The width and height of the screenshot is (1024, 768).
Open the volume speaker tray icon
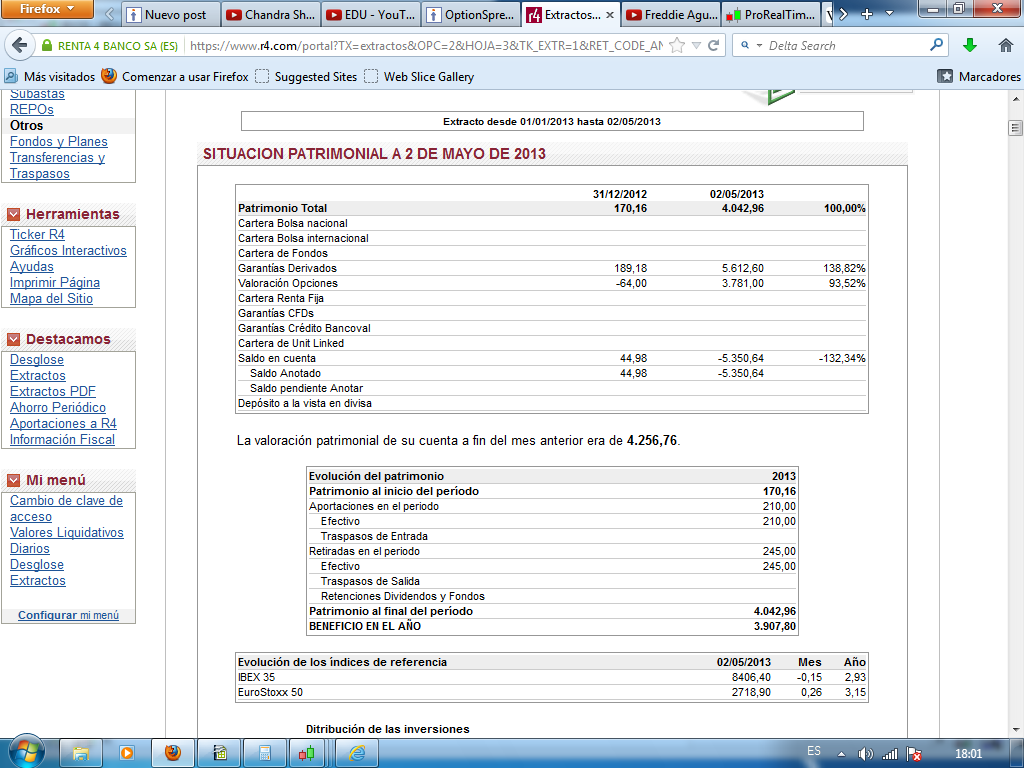pos(865,754)
